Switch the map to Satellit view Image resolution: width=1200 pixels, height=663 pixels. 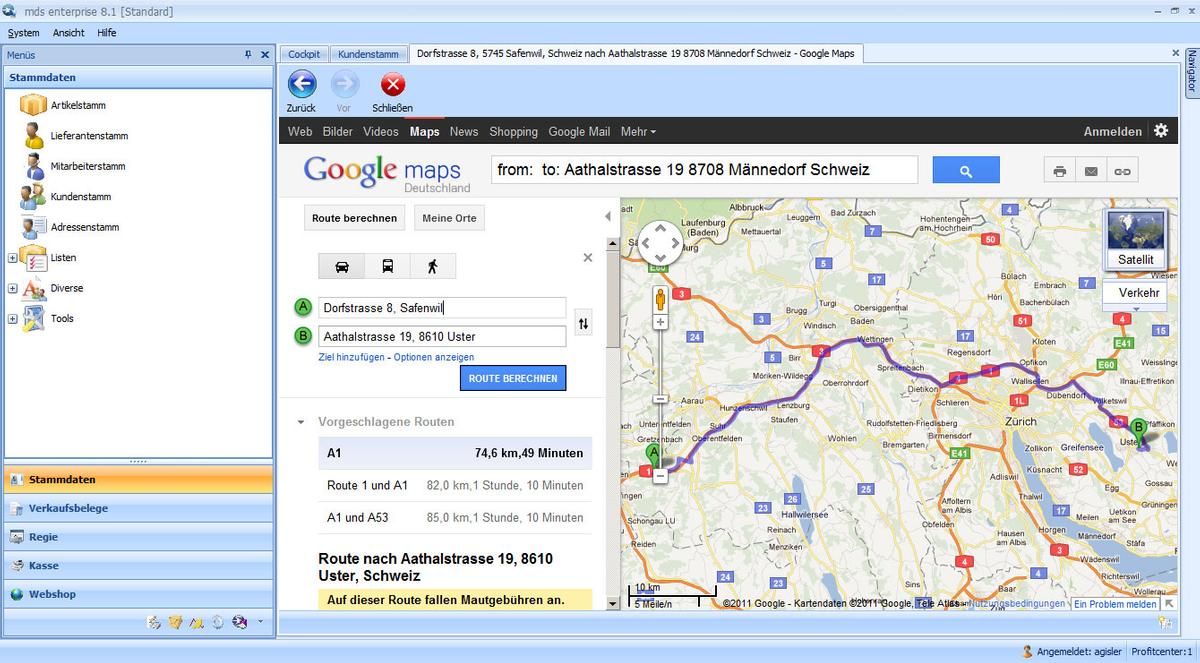pos(1136,239)
